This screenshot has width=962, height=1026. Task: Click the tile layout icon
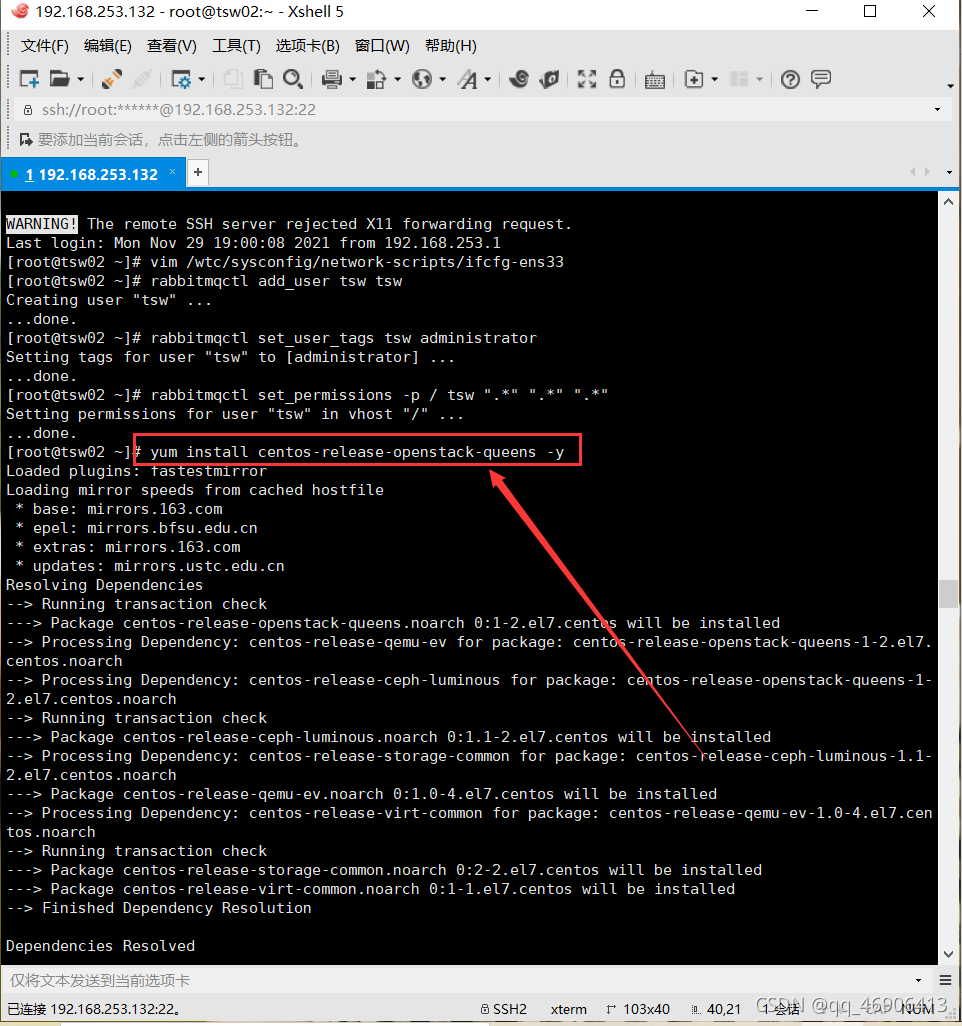[739, 79]
